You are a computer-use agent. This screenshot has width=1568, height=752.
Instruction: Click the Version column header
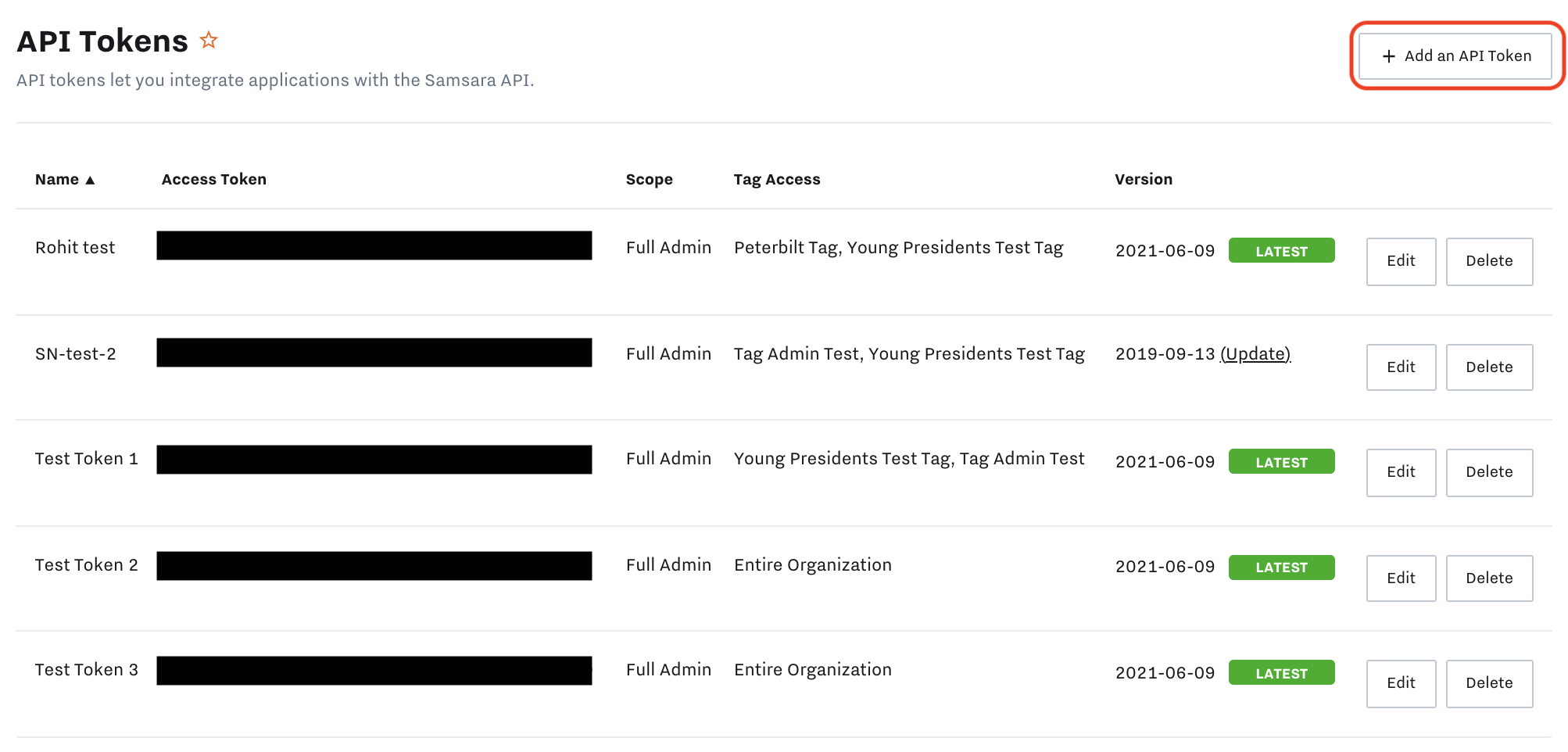pyautogui.click(x=1143, y=180)
